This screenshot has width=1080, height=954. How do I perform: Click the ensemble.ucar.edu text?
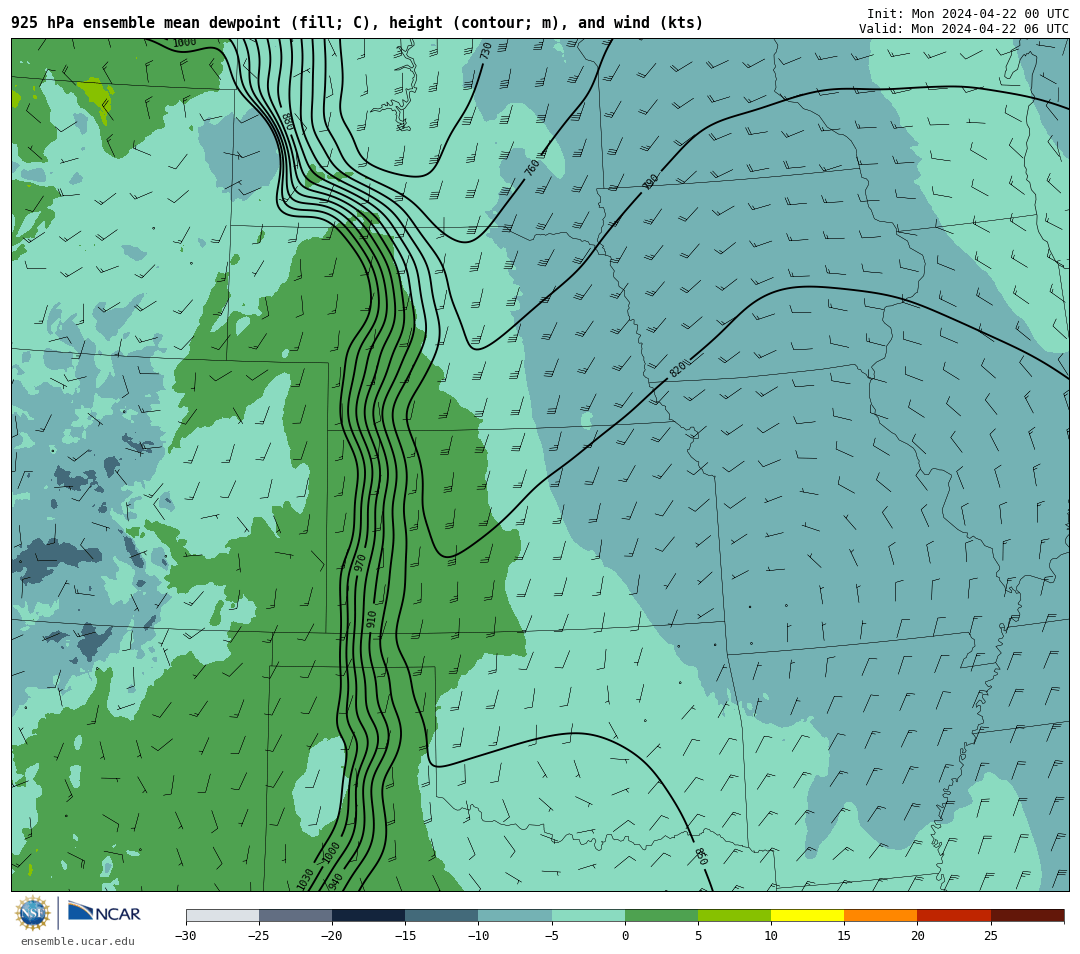click(78, 941)
